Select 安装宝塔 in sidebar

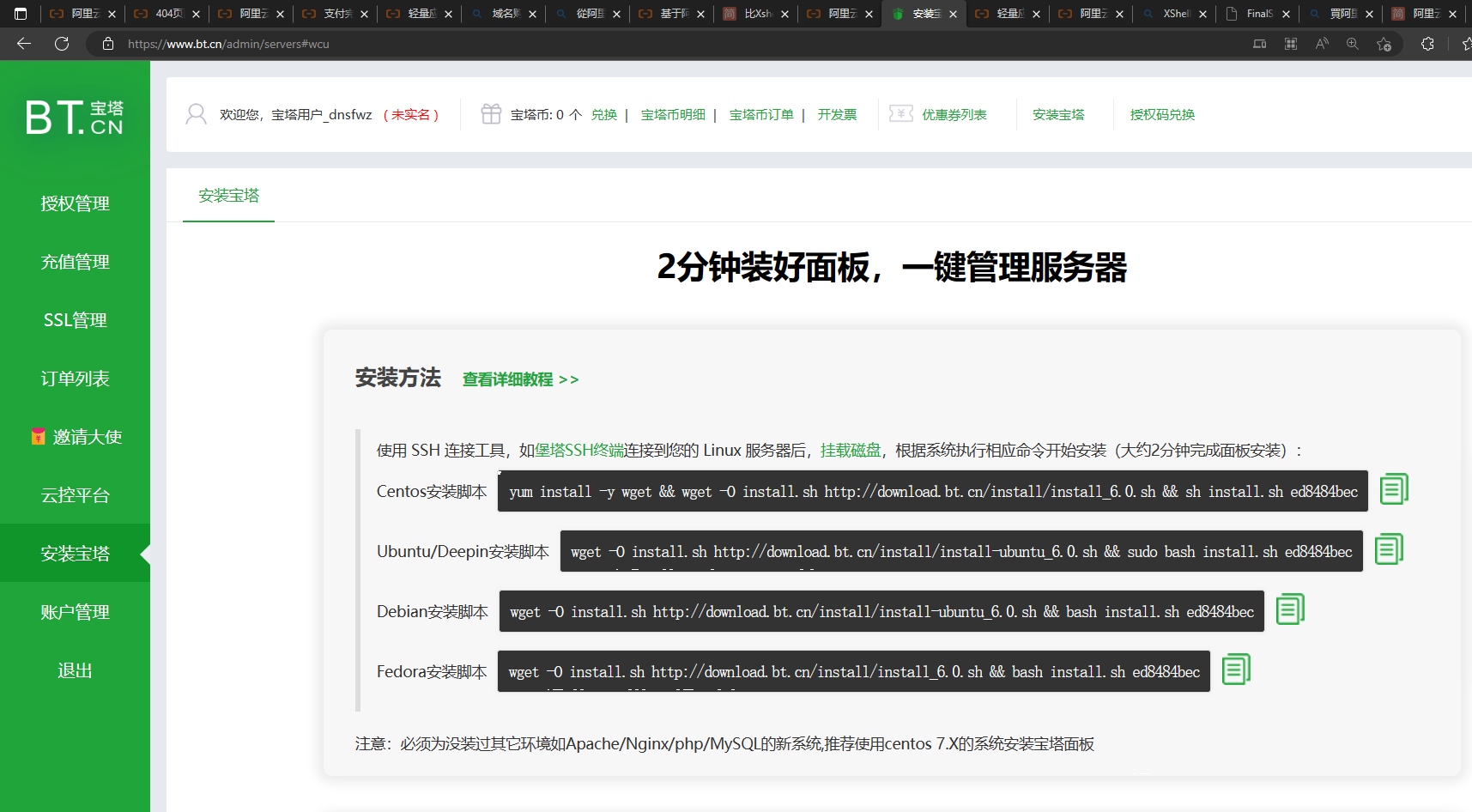75,554
